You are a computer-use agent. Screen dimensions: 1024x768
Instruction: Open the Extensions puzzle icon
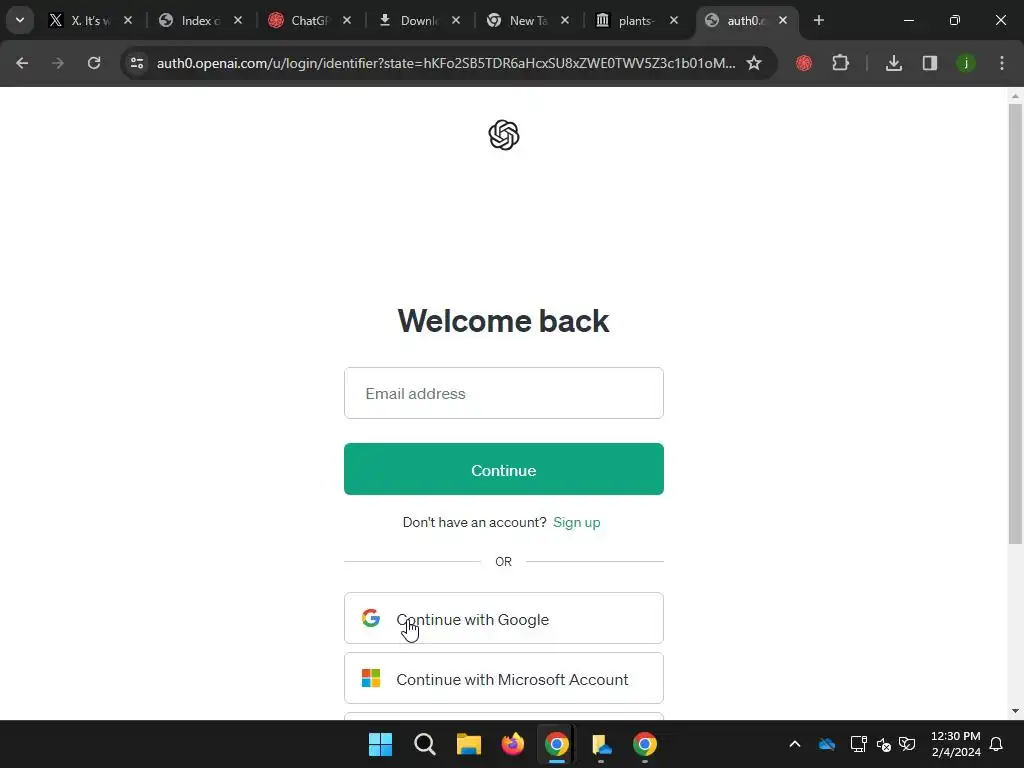pyautogui.click(x=840, y=63)
